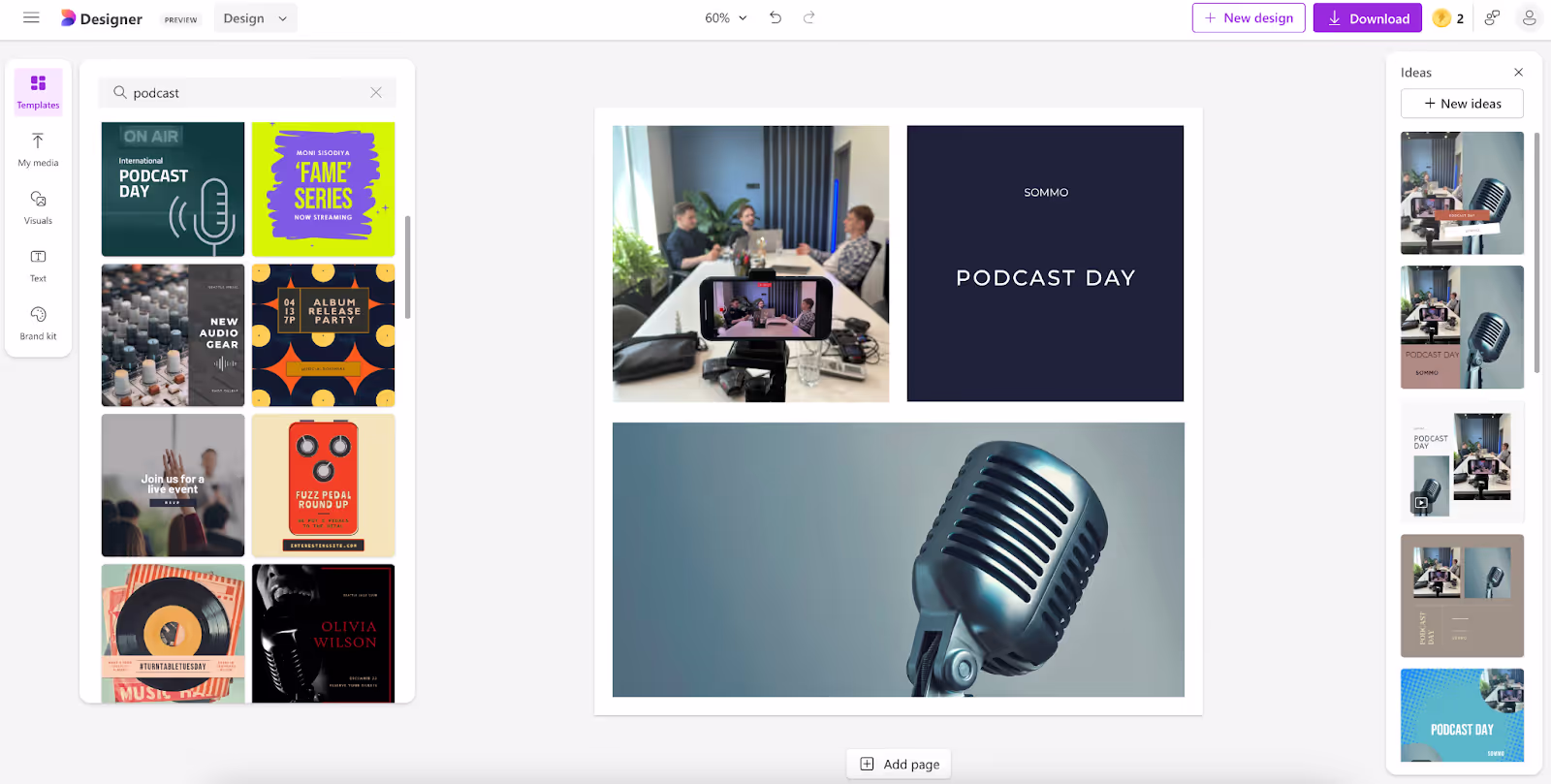Open the Visuals panel
The width and height of the screenshot is (1551, 784).
38,207
